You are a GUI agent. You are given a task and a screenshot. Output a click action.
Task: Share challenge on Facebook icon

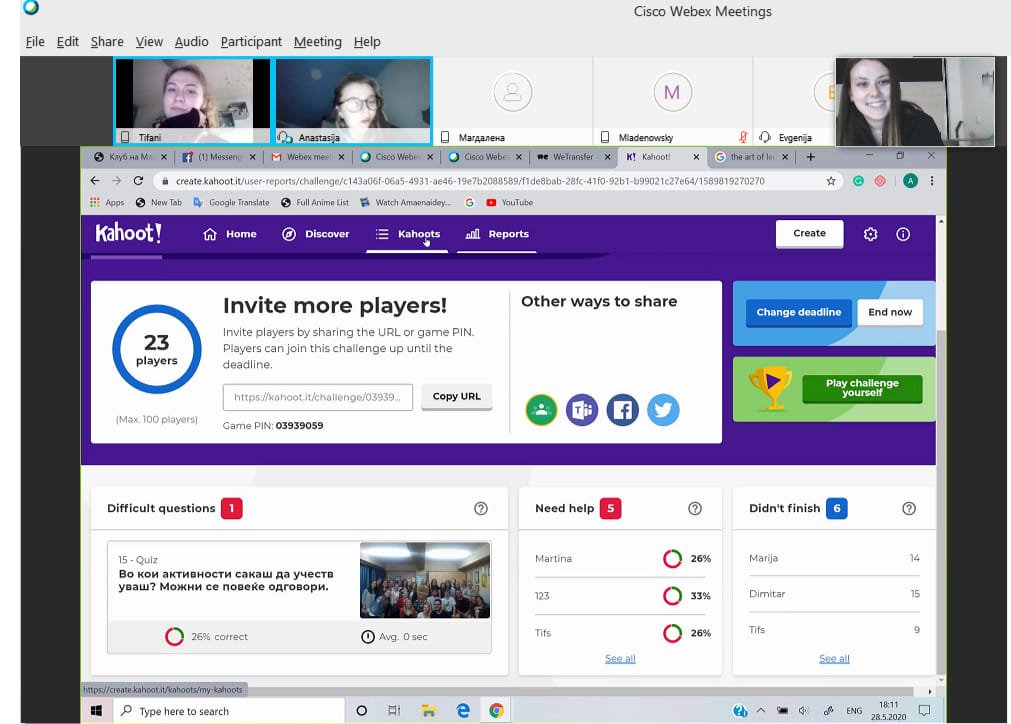622,410
